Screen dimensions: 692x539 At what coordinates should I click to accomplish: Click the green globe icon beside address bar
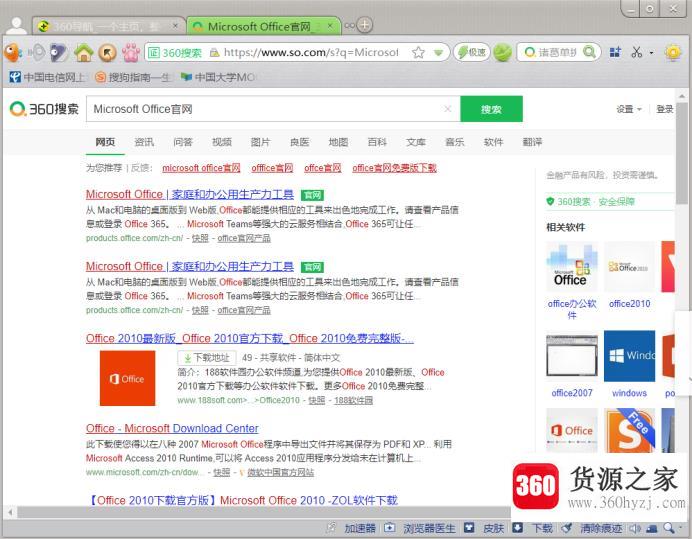pos(502,53)
